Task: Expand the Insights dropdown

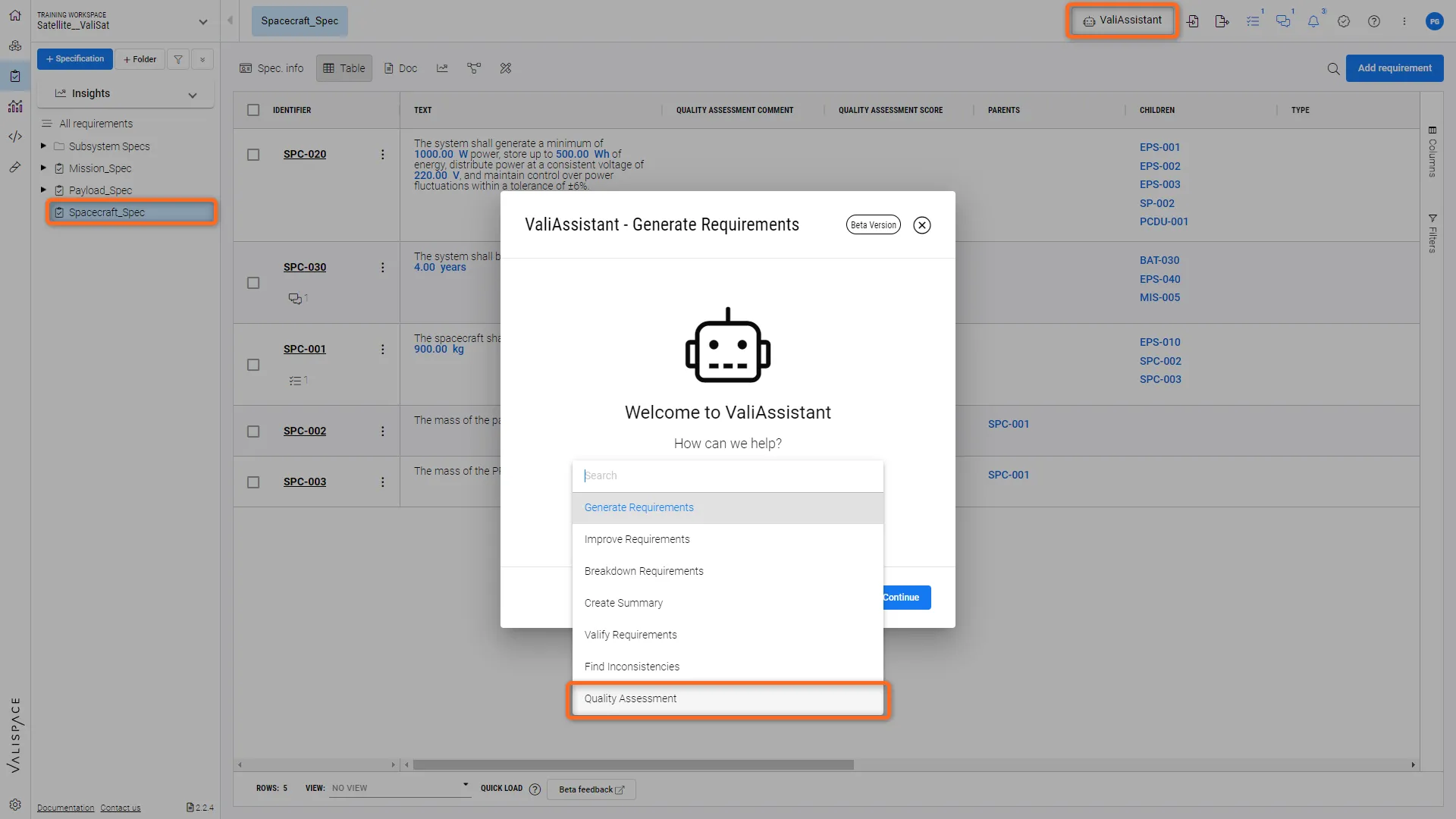Action: (x=192, y=95)
